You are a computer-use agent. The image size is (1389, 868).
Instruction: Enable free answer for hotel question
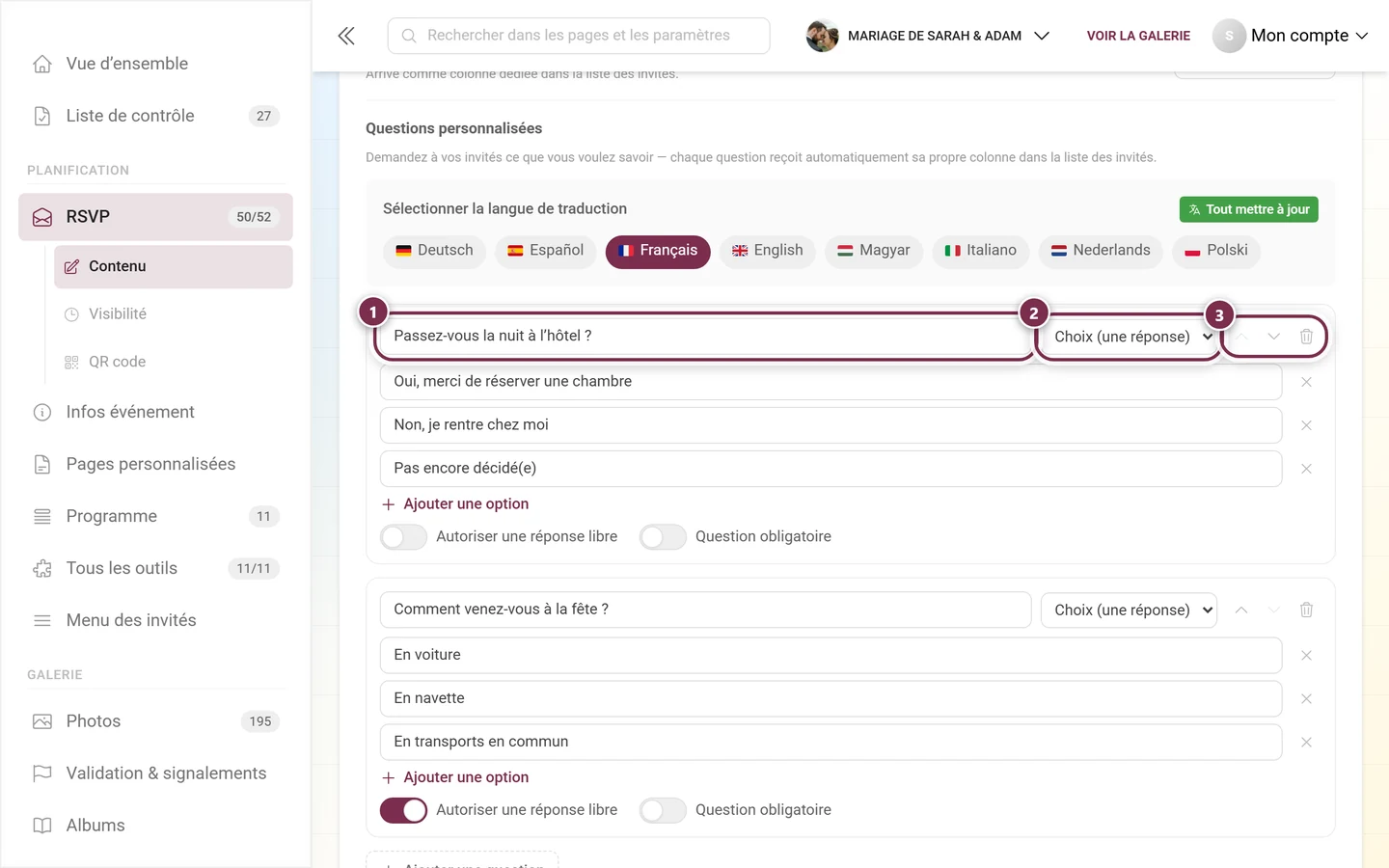(403, 537)
